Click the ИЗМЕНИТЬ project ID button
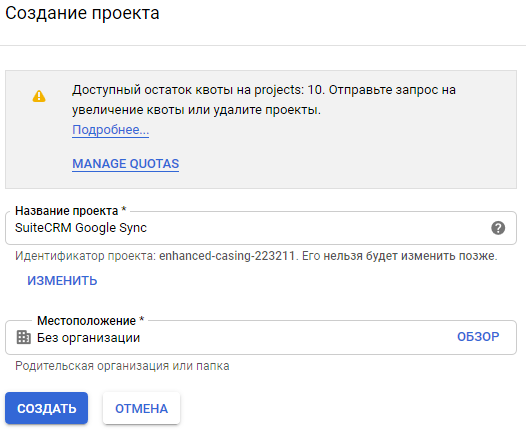 point(62,281)
